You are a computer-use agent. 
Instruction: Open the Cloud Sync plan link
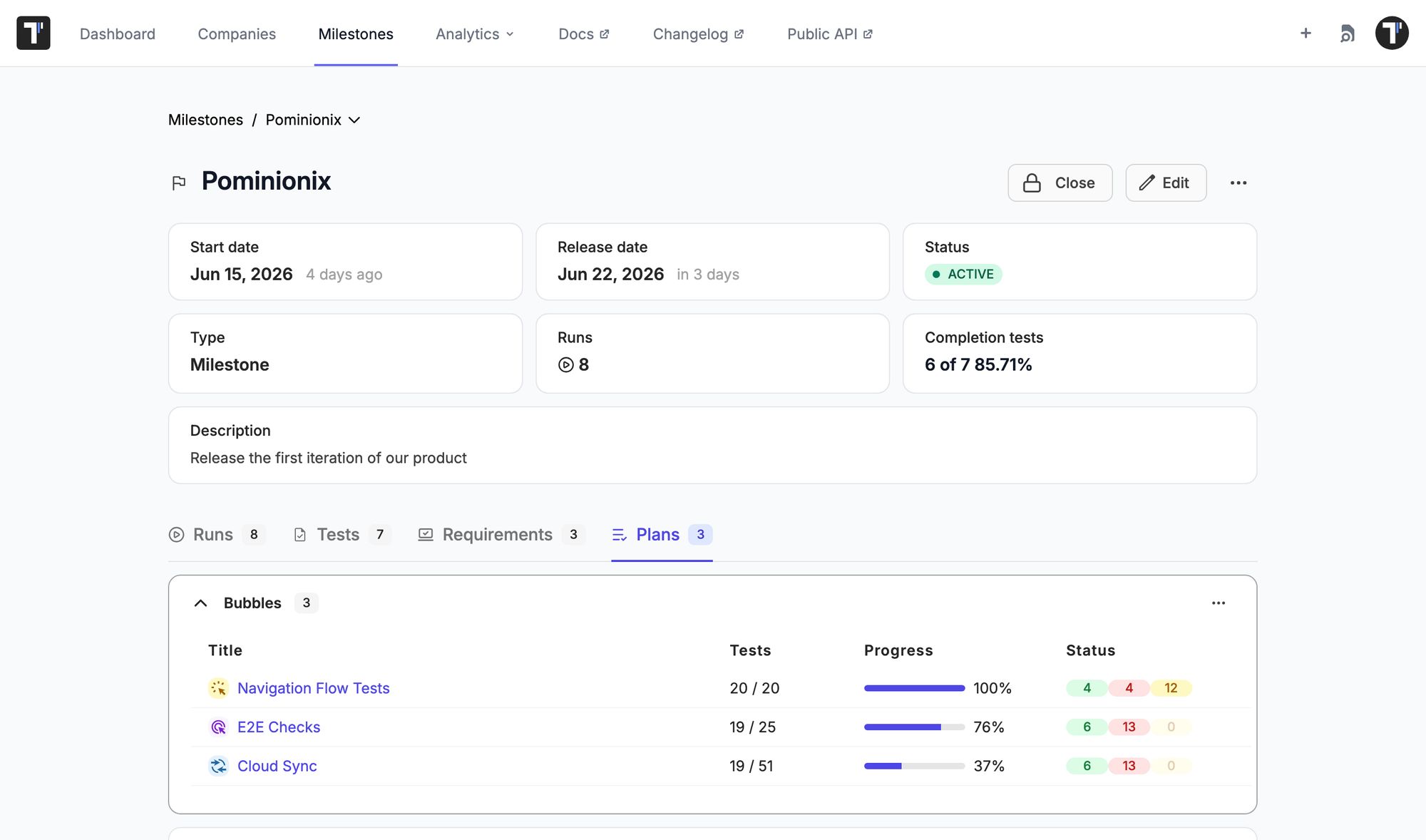(x=277, y=766)
